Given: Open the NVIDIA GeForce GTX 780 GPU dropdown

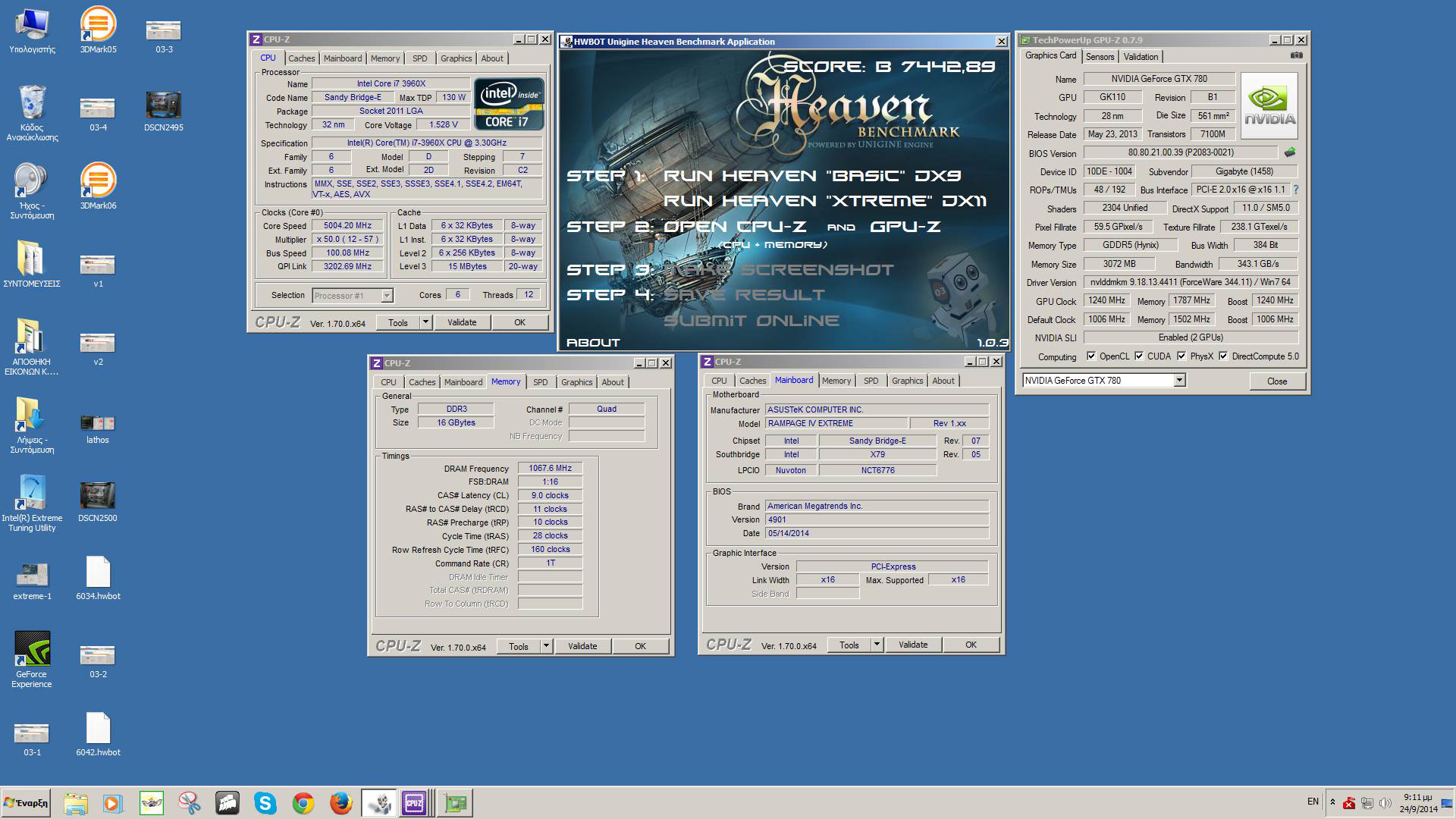Looking at the screenshot, I should coord(1179,381).
